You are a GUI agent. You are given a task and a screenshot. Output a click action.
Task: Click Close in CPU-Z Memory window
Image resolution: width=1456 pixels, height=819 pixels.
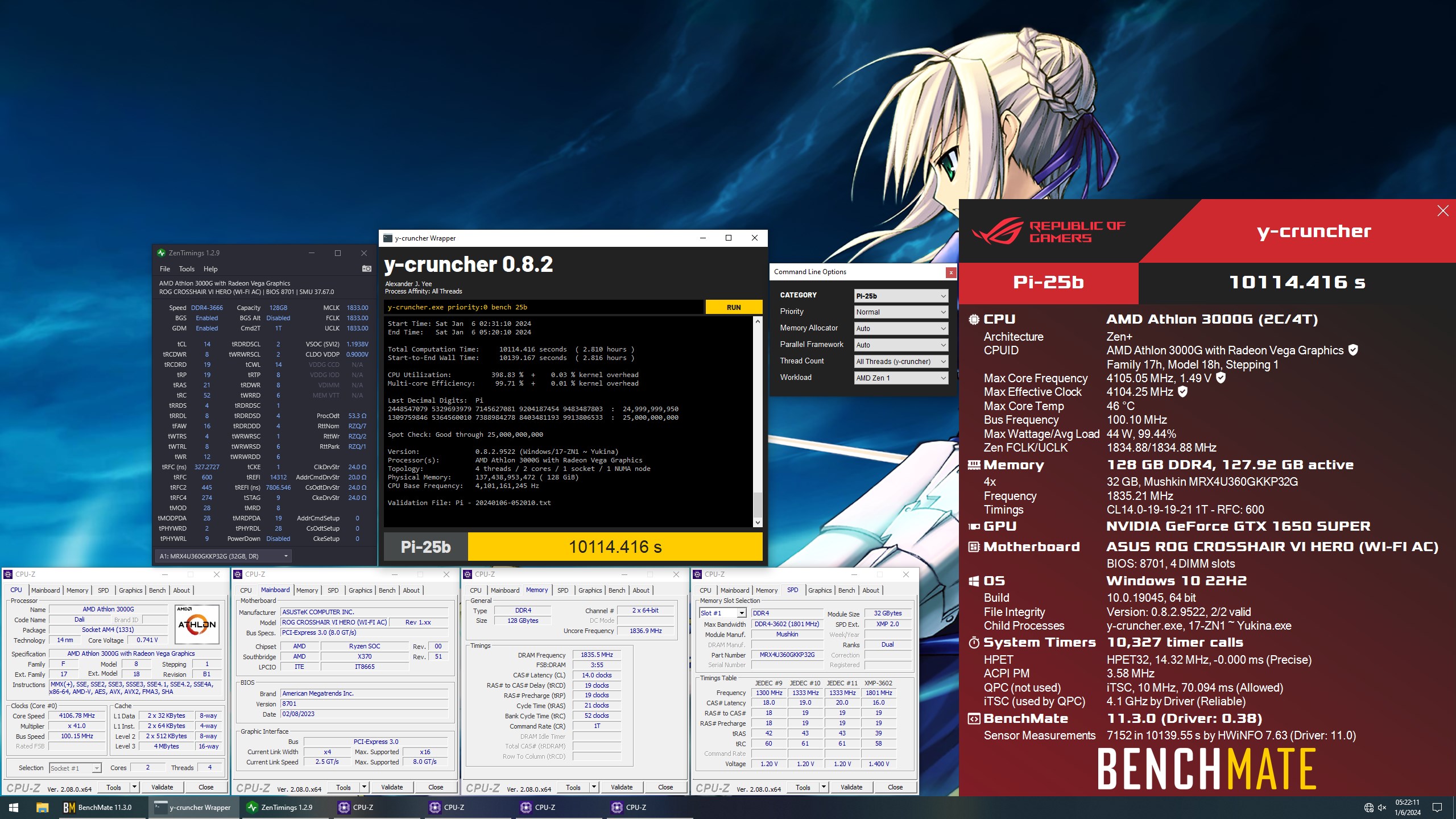point(665,787)
